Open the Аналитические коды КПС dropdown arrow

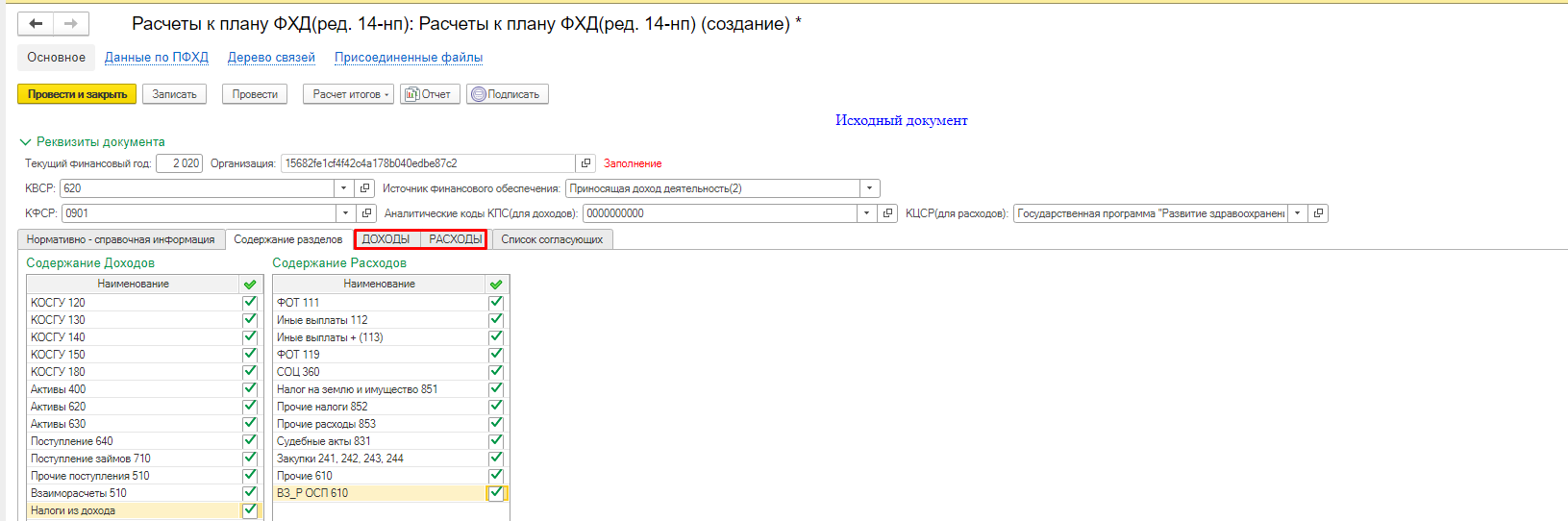click(x=867, y=213)
